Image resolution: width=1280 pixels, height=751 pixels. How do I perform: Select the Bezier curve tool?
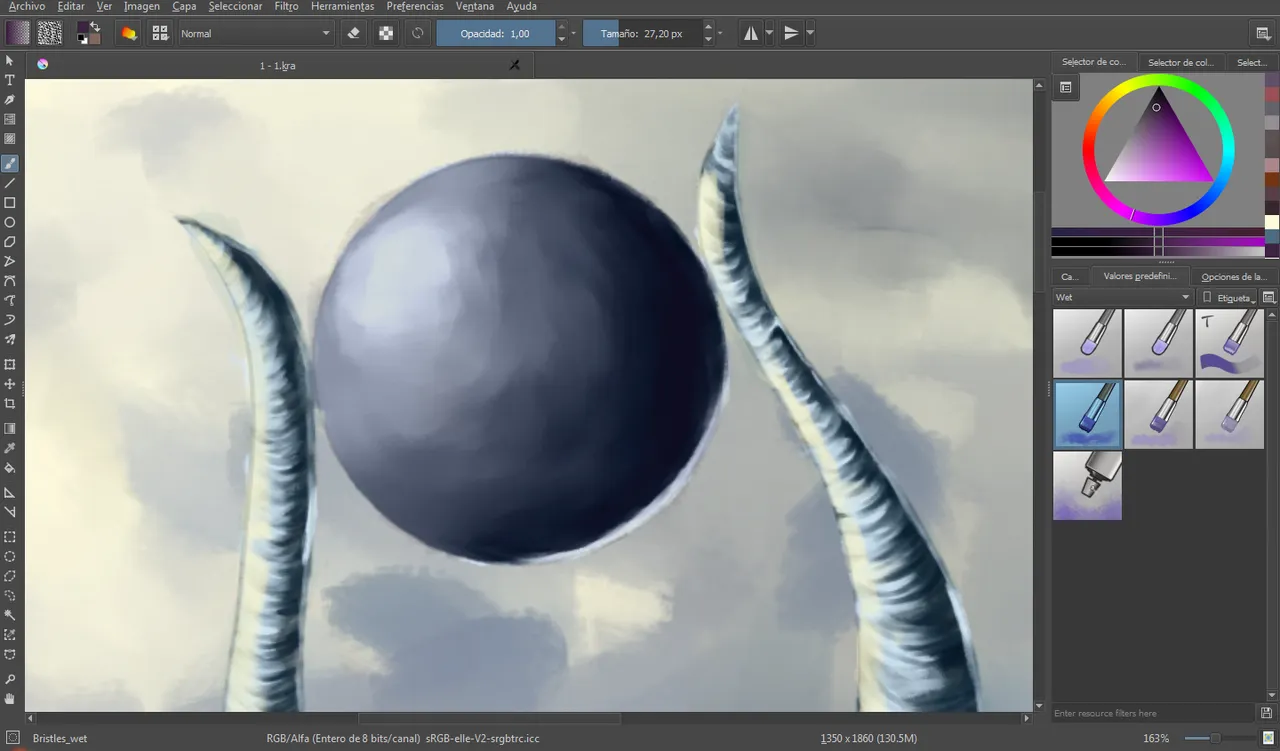click(x=10, y=281)
